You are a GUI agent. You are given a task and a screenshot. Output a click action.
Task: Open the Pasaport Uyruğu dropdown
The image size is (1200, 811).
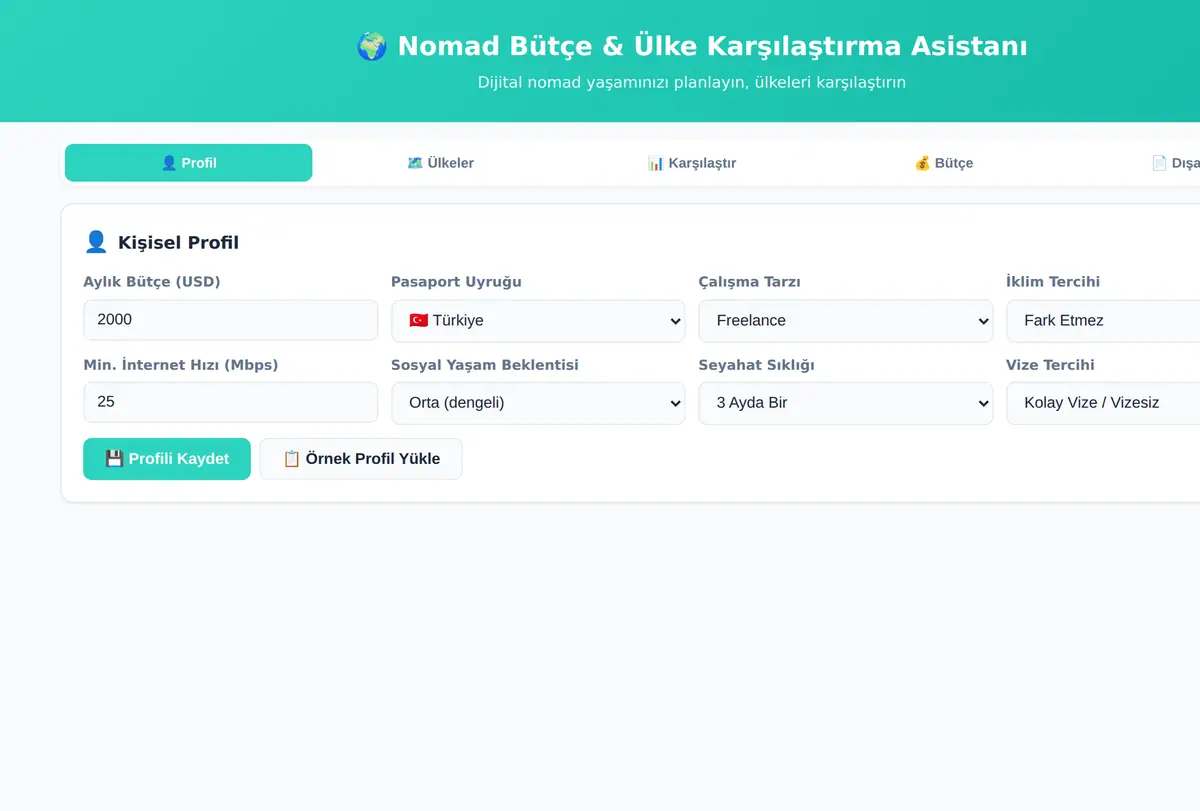pyautogui.click(x=538, y=321)
